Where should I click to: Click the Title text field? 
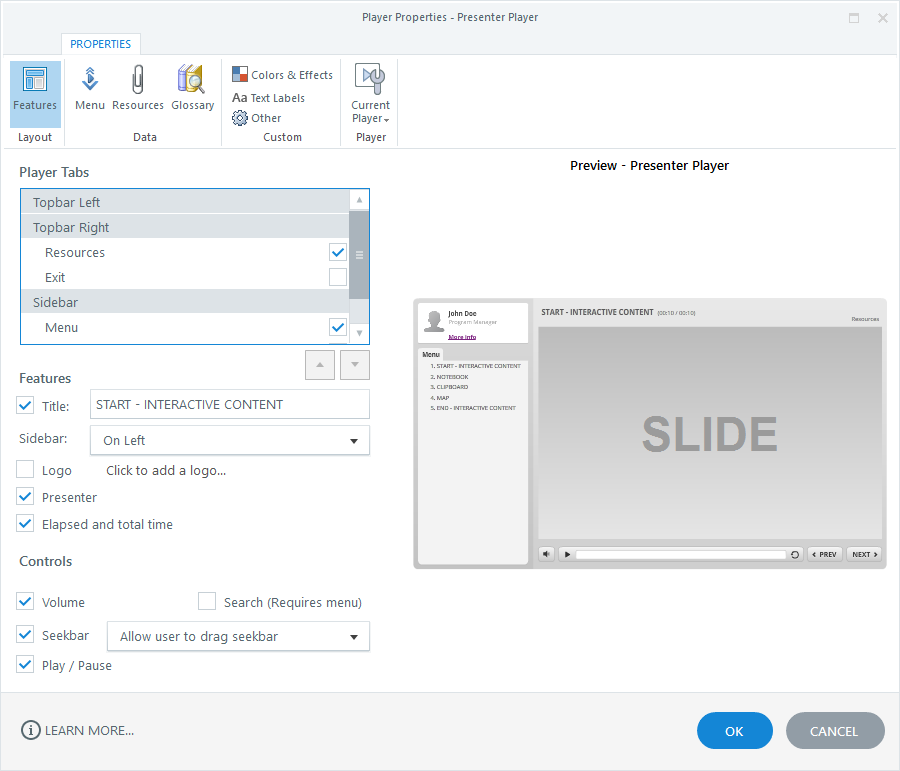point(230,404)
